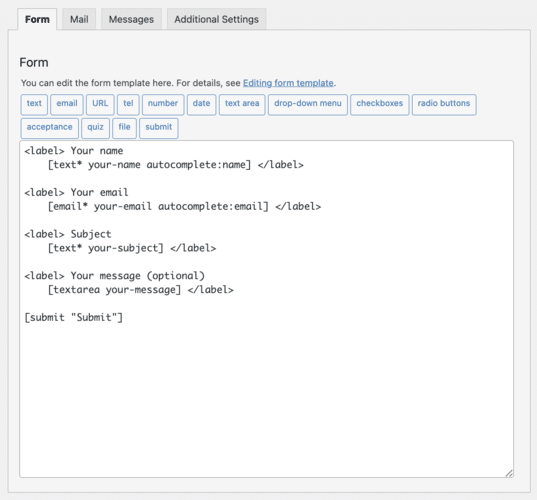This screenshot has height=500, width=537.
Task: Open the Additional Settings tab
Action: (216, 20)
